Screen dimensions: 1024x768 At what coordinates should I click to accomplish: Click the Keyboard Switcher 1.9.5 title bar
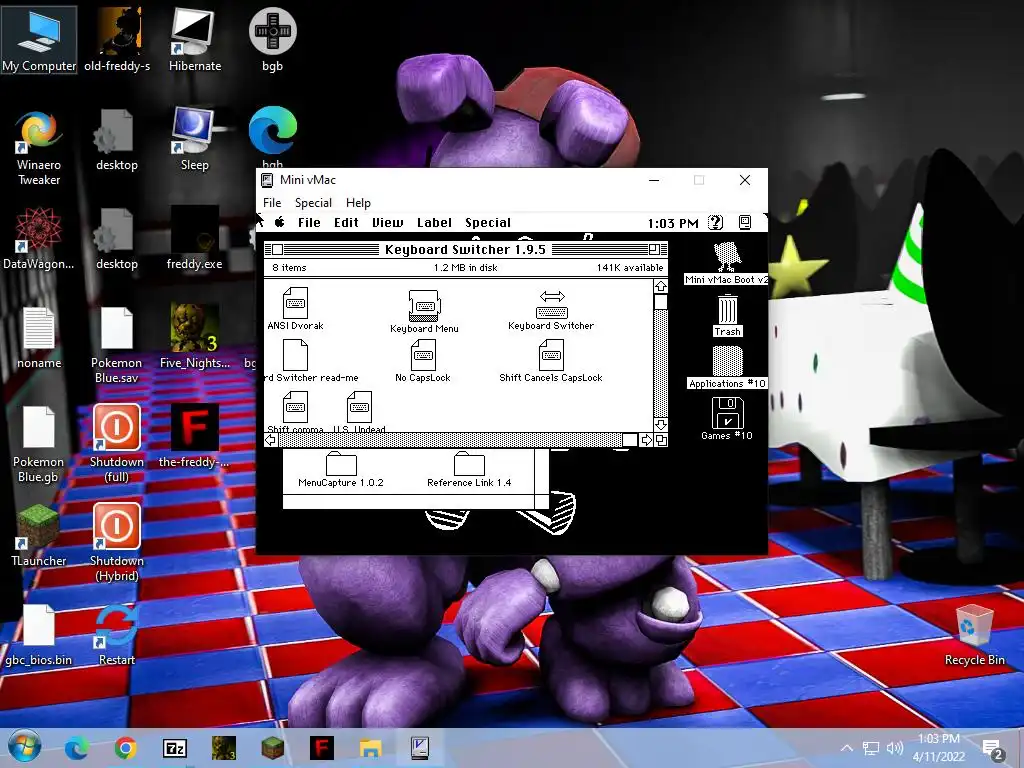point(466,249)
